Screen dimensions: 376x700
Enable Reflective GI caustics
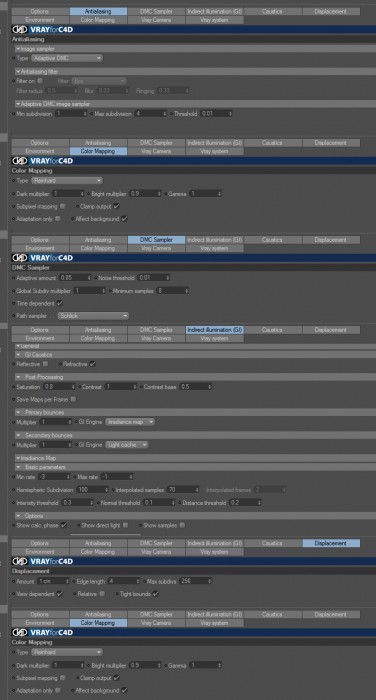click(x=46, y=364)
